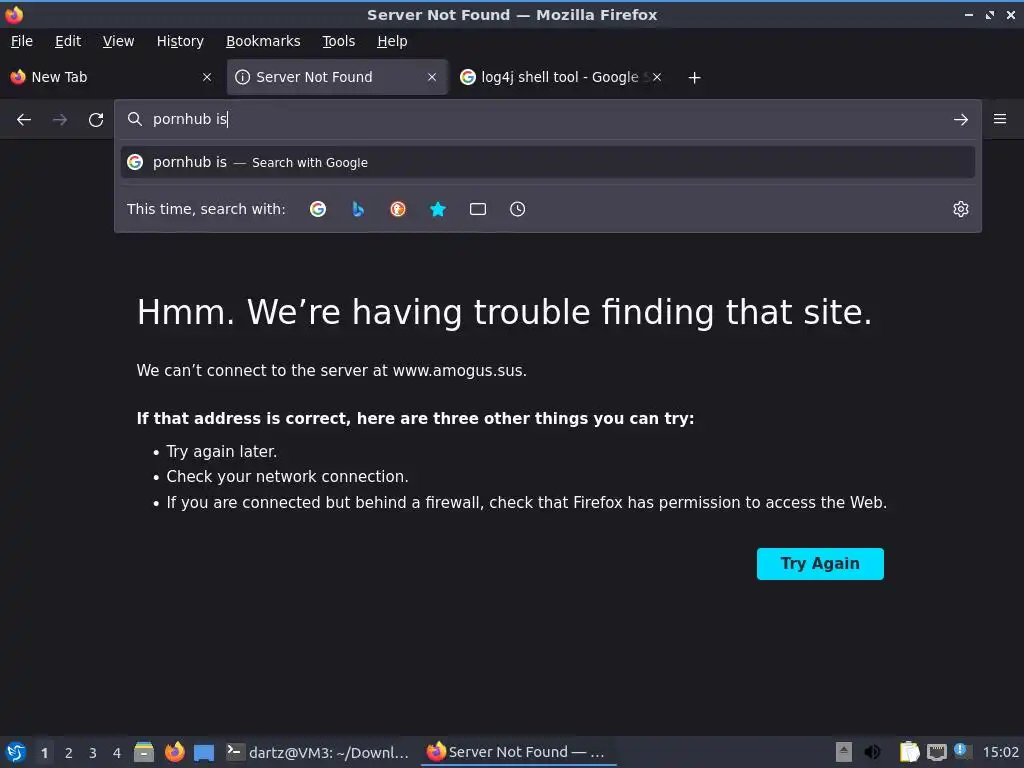The height and width of the screenshot is (768, 1024).
Task: Open the History menu
Action: (x=180, y=41)
